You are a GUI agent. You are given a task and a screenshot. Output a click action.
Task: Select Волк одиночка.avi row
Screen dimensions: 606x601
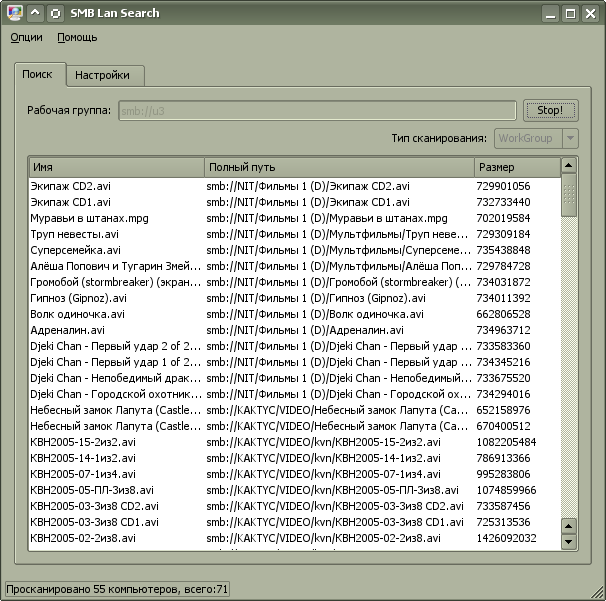[294, 314]
